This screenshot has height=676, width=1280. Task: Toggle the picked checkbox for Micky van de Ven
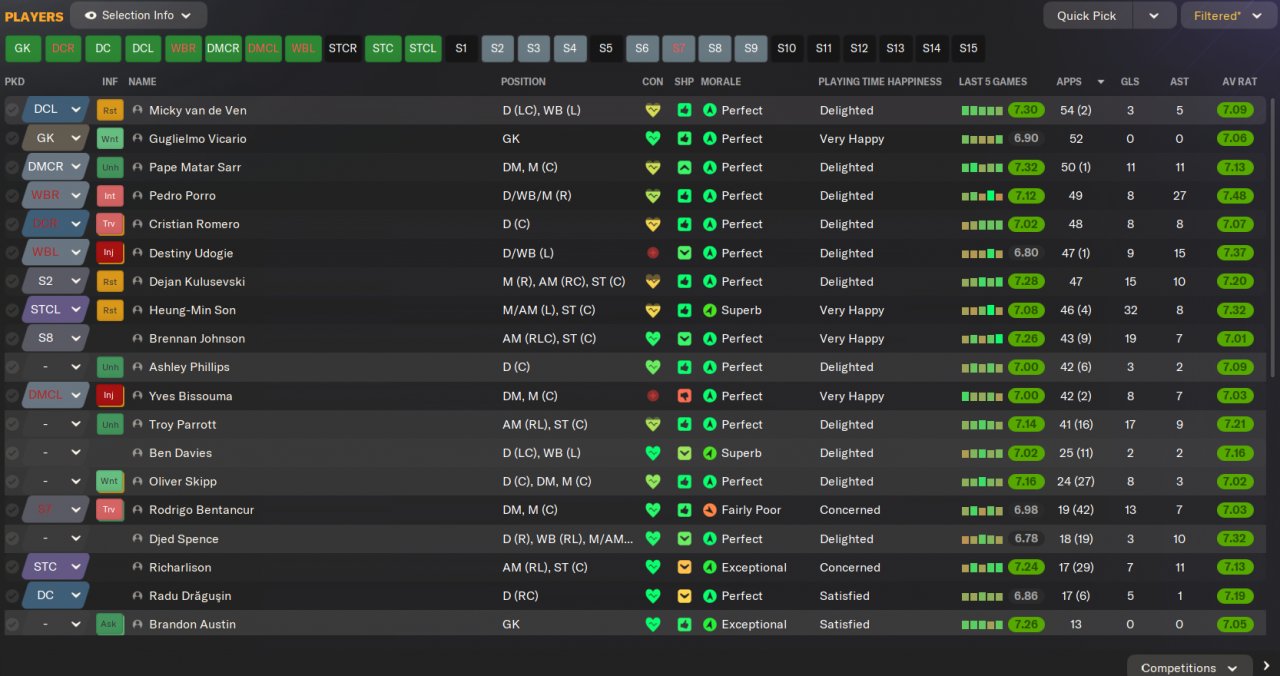pyautogui.click(x=12, y=110)
